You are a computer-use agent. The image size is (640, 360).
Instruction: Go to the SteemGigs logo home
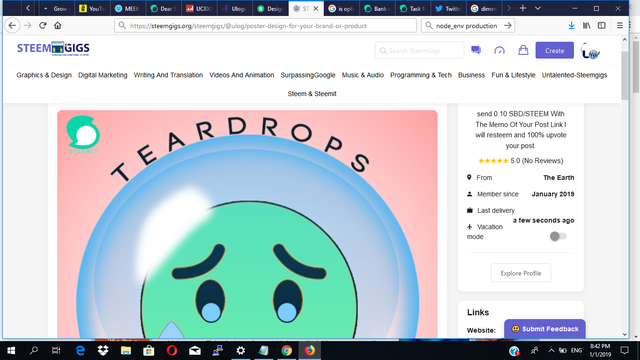click(53, 49)
